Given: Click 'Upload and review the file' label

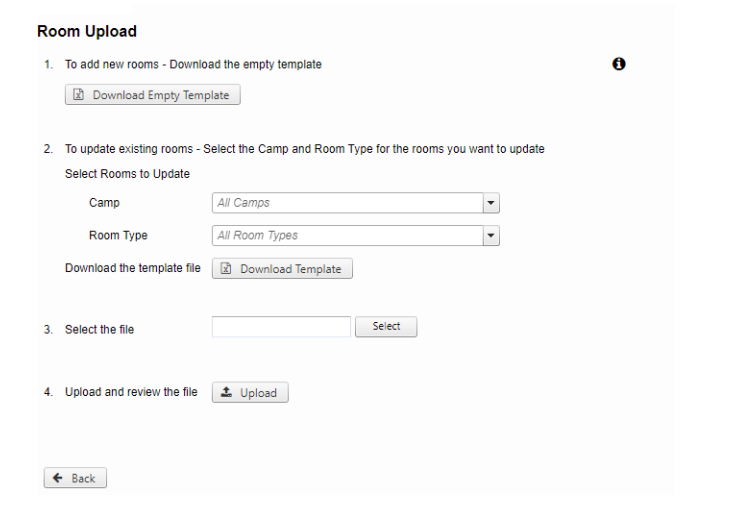Looking at the screenshot, I should click(x=131, y=392).
